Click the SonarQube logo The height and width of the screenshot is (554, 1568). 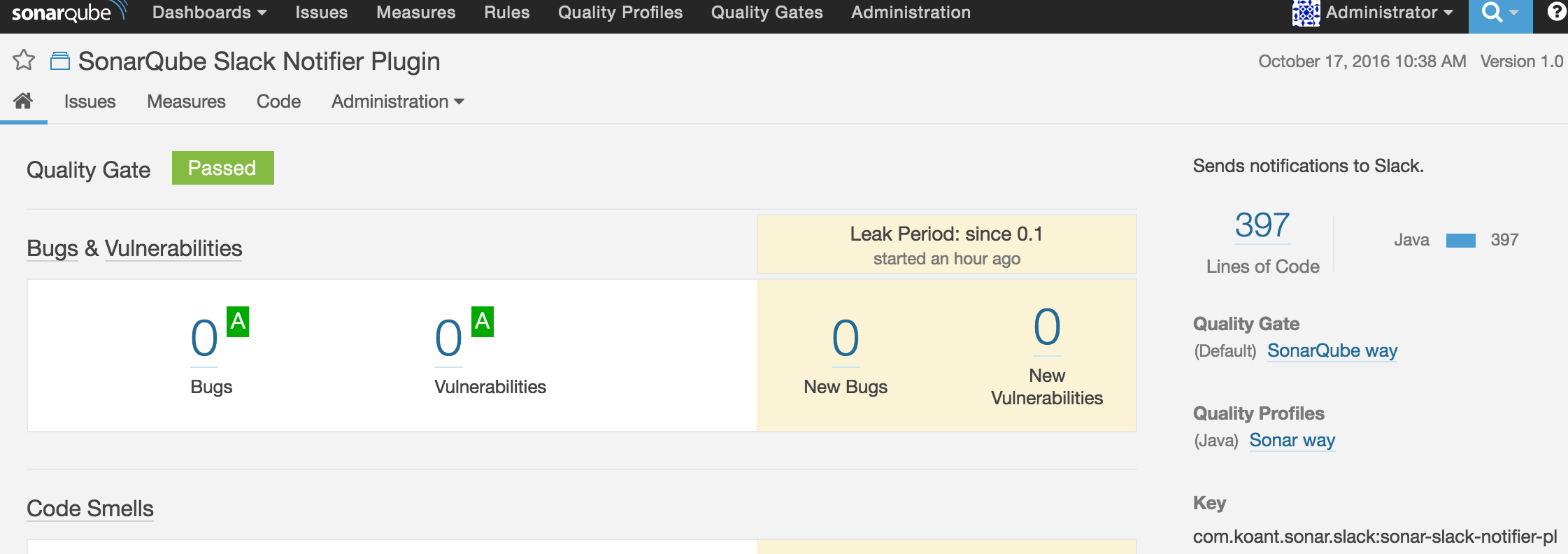pos(69,13)
